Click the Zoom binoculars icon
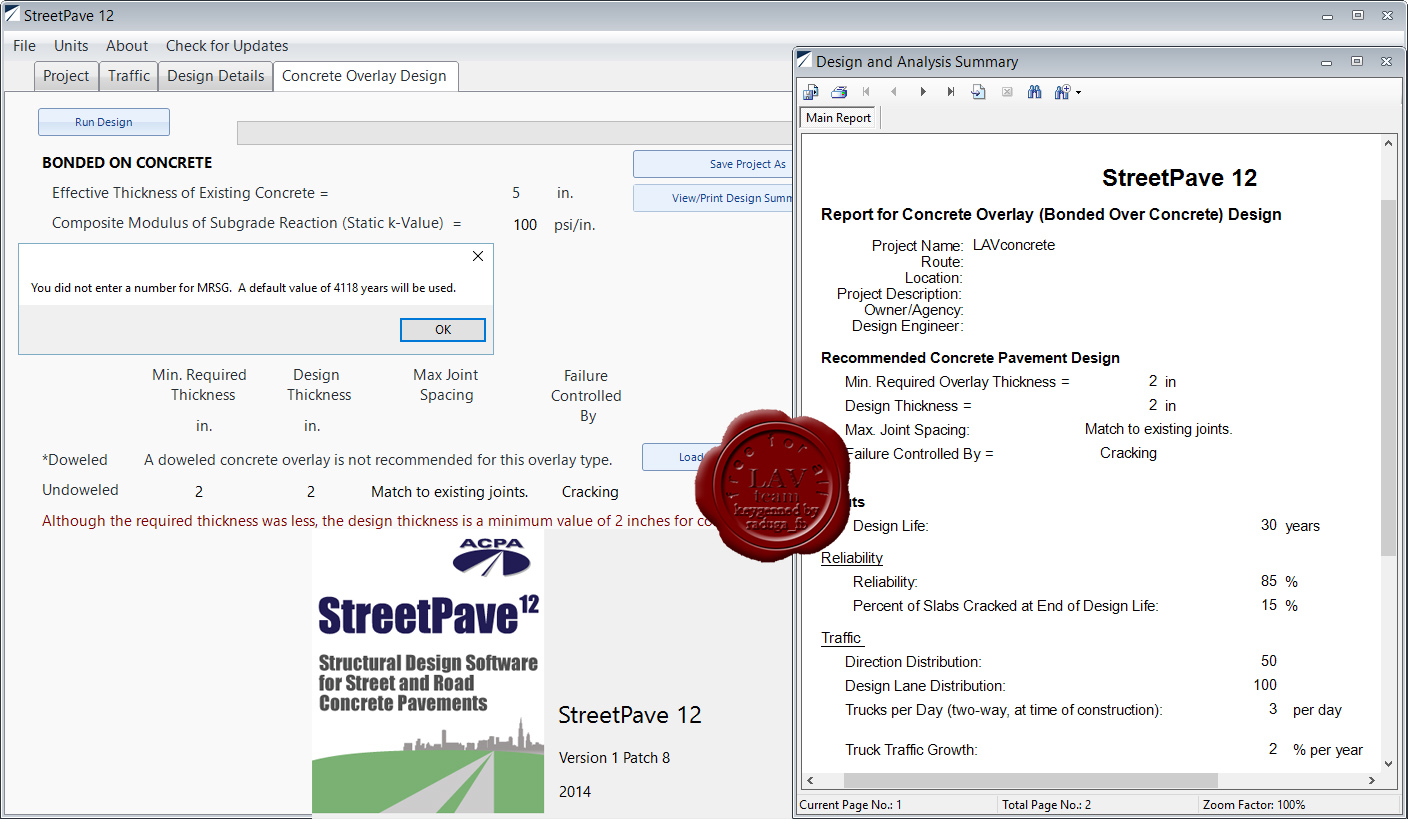The width and height of the screenshot is (1408, 819). click(x=1062, y=92)
